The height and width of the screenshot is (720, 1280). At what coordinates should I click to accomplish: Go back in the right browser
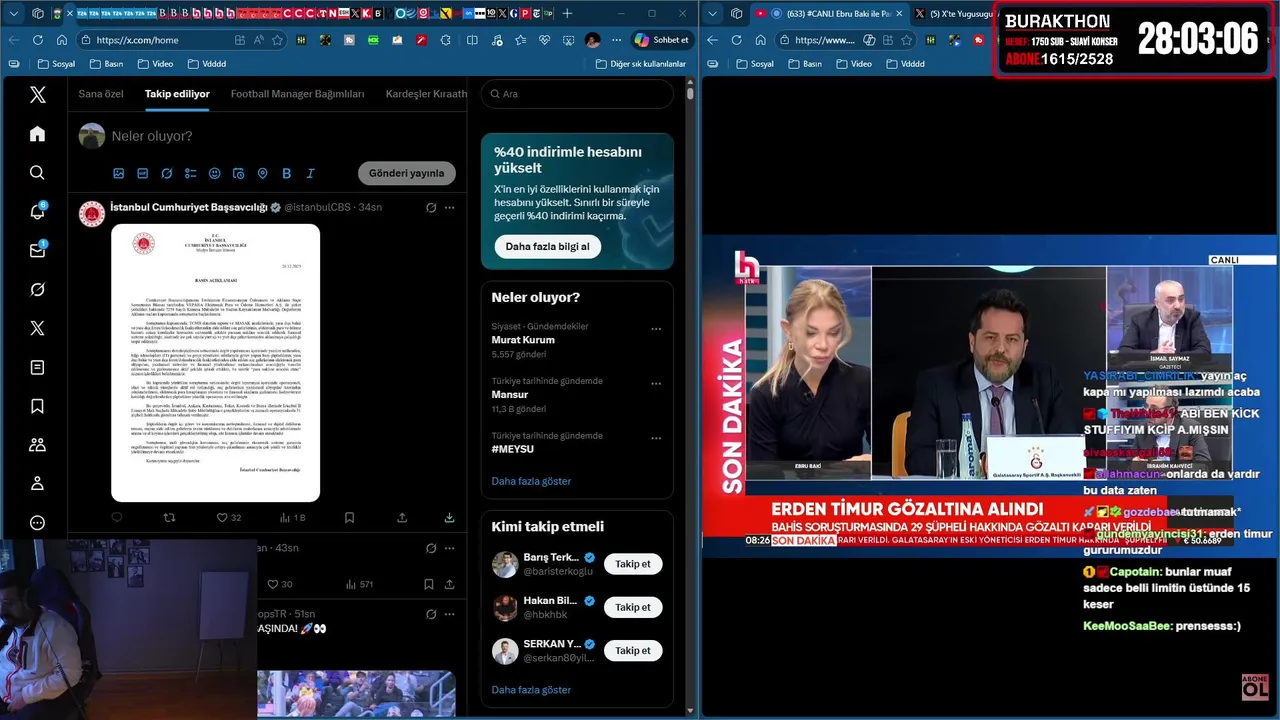[712, 40]
